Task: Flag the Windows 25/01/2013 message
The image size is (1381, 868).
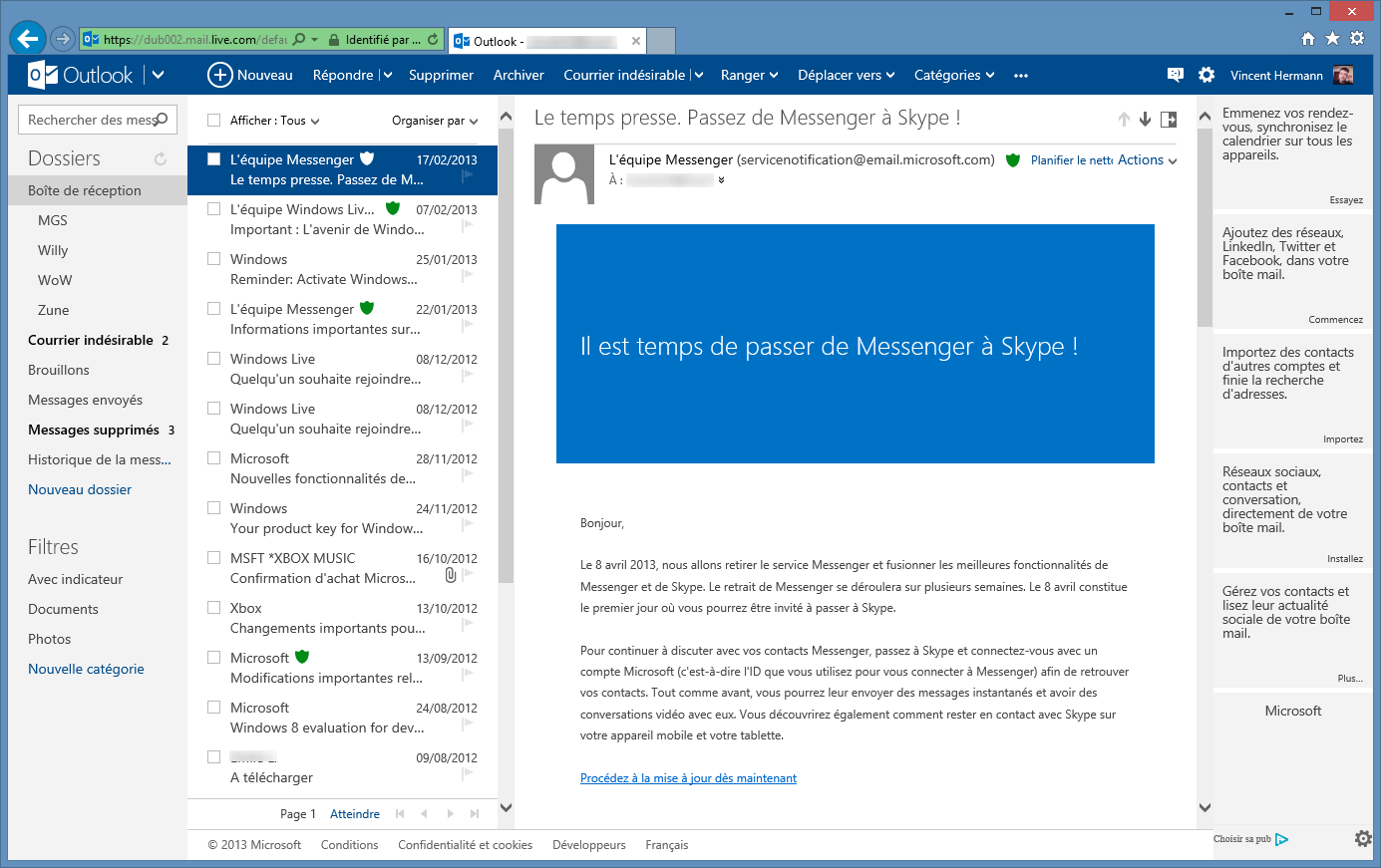Action: pyautogui.click(x=468, y=276)
